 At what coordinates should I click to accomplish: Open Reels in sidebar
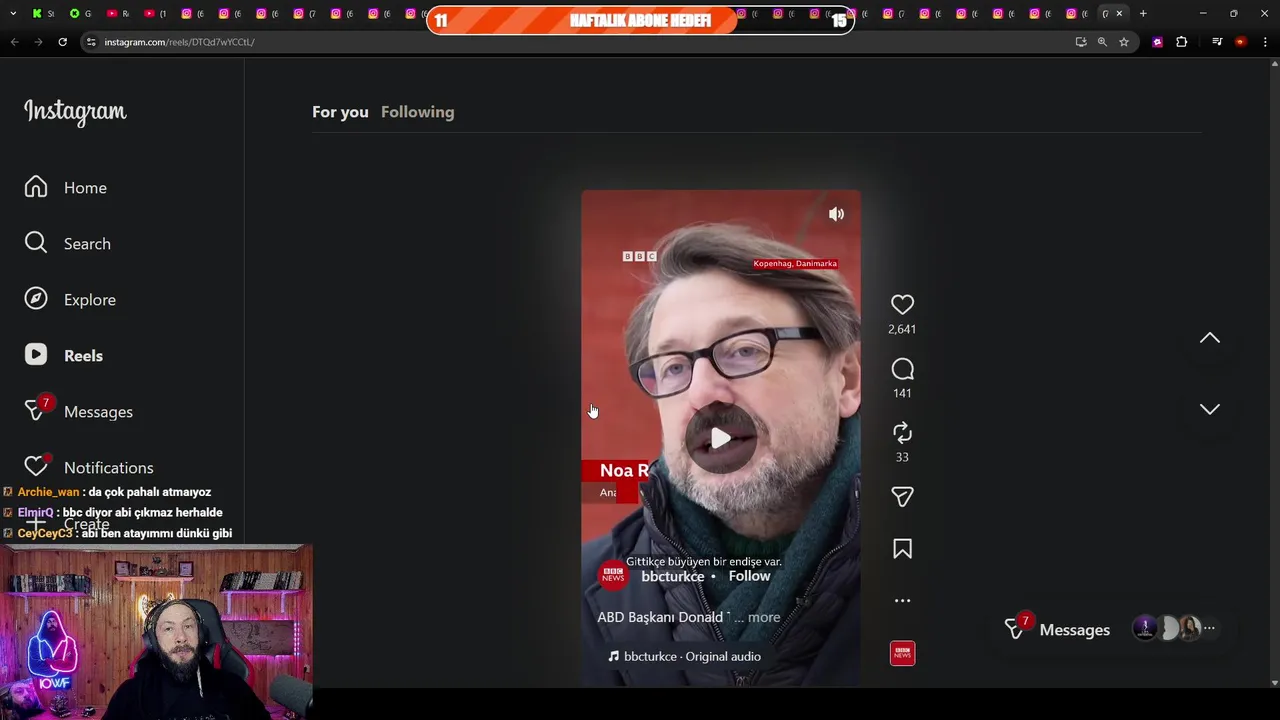pos(64,356)
